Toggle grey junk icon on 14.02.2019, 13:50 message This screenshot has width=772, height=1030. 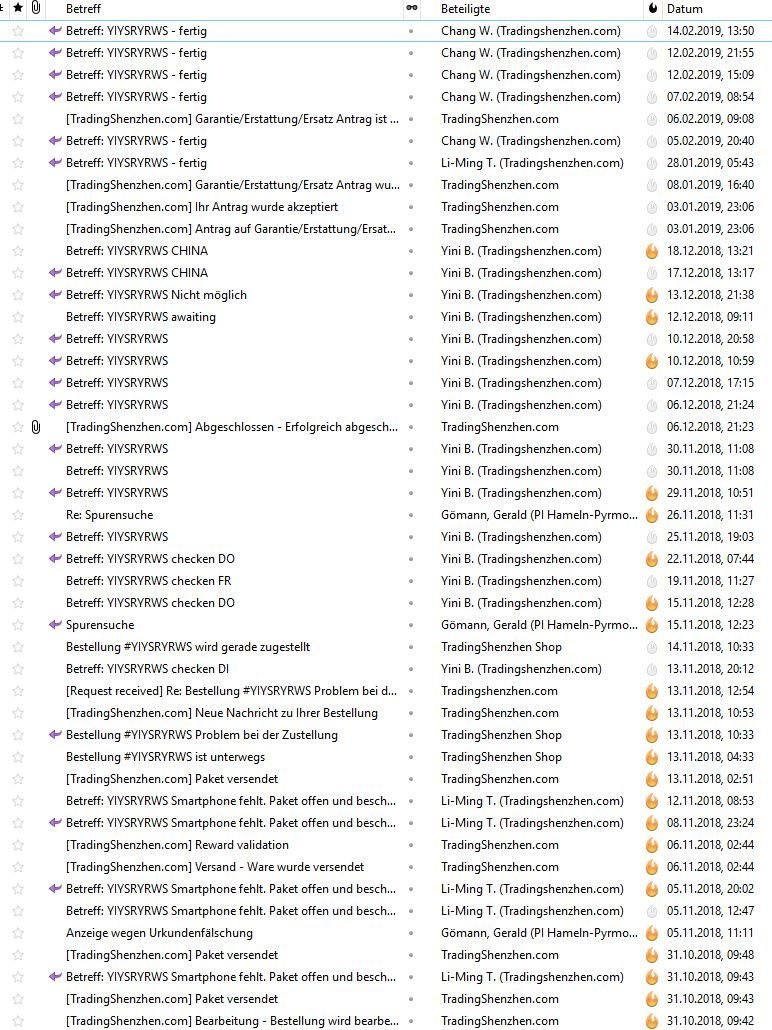coord(652,31)
